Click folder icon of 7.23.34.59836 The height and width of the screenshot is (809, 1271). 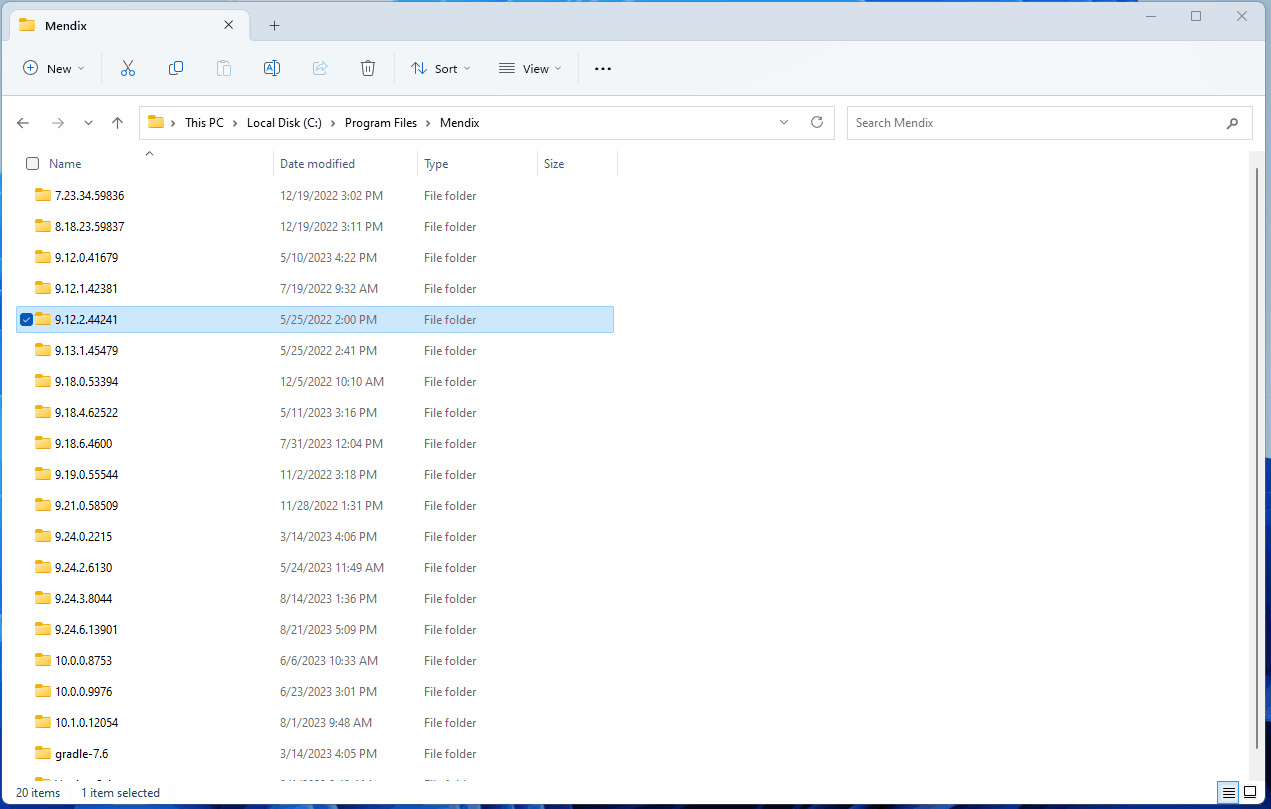pyautogui.click(x=42, y=195)
